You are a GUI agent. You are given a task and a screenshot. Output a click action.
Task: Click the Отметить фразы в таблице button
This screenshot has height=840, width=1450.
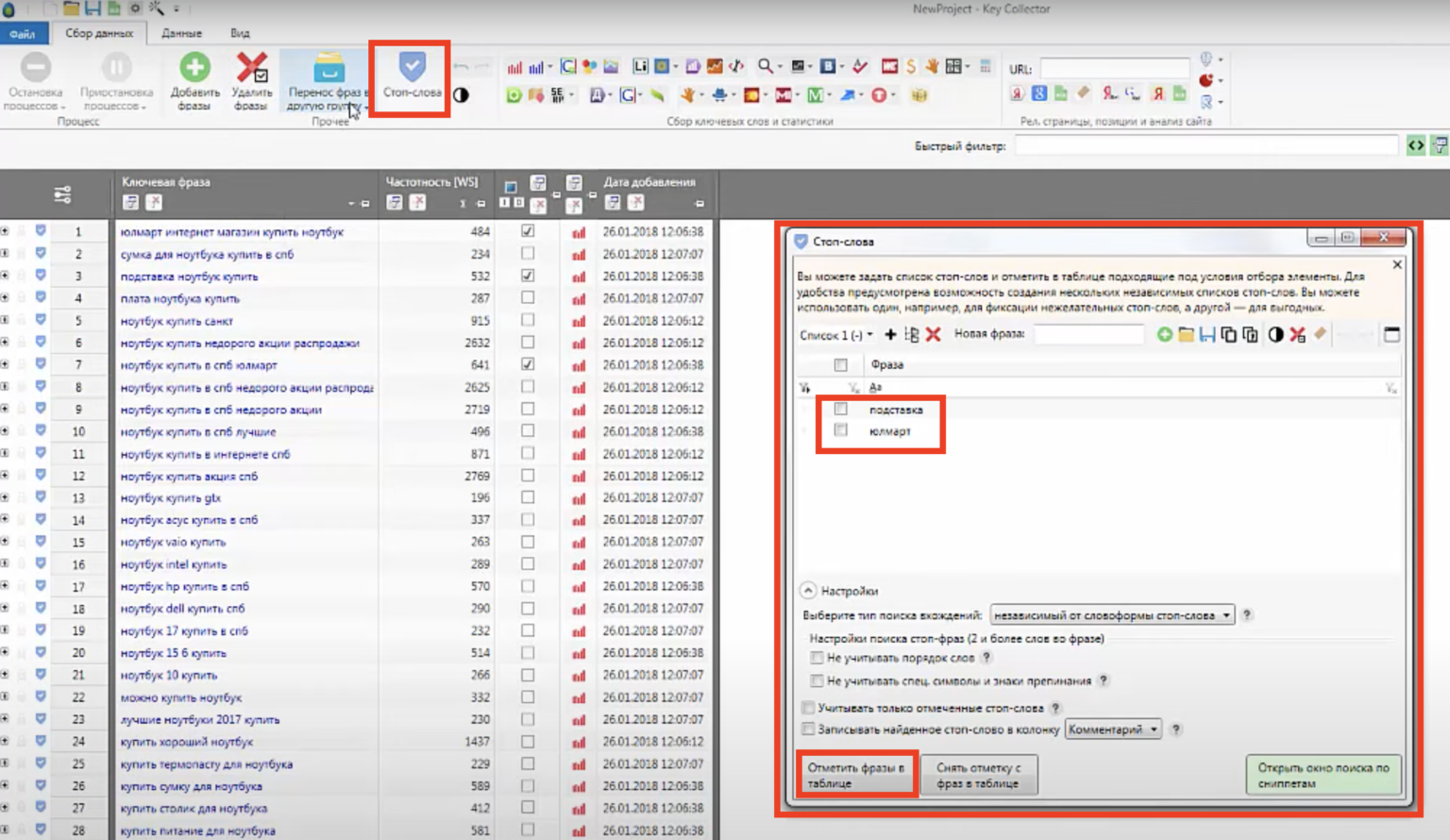[x=856, y=775]
